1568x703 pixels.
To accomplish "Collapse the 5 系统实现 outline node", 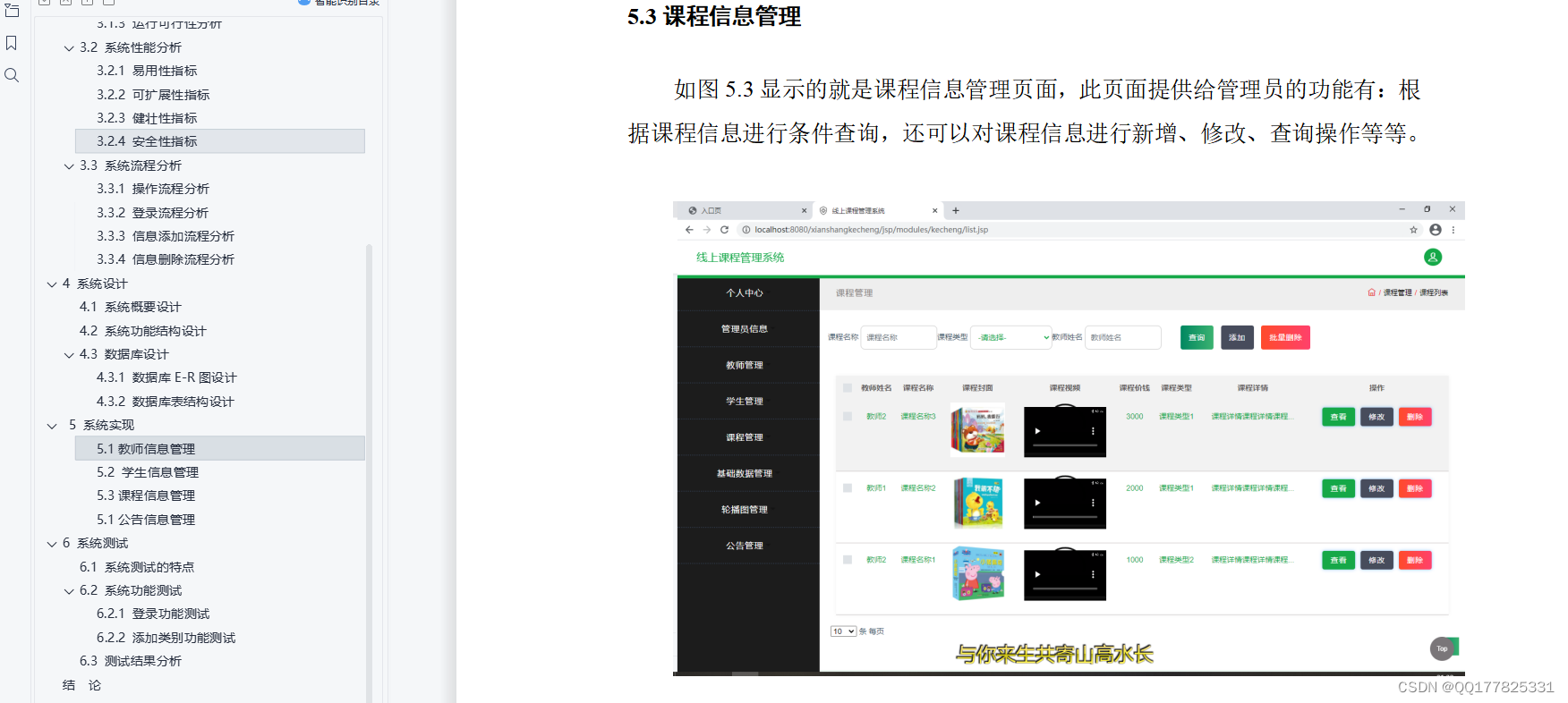I will point(52,426).
